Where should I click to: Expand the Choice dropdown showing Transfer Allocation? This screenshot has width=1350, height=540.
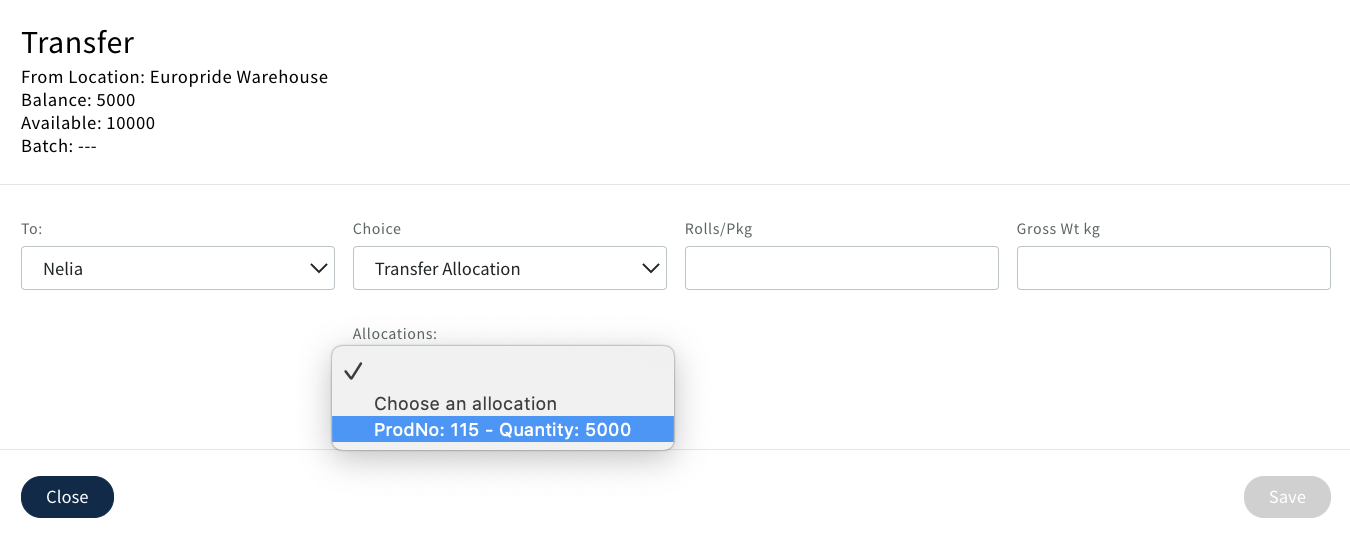coord(509,268)
